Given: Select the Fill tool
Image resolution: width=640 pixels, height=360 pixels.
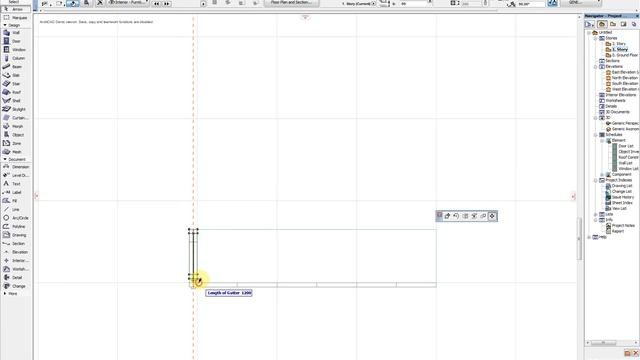Looking at the screenshot, I should tap(16, 201).
